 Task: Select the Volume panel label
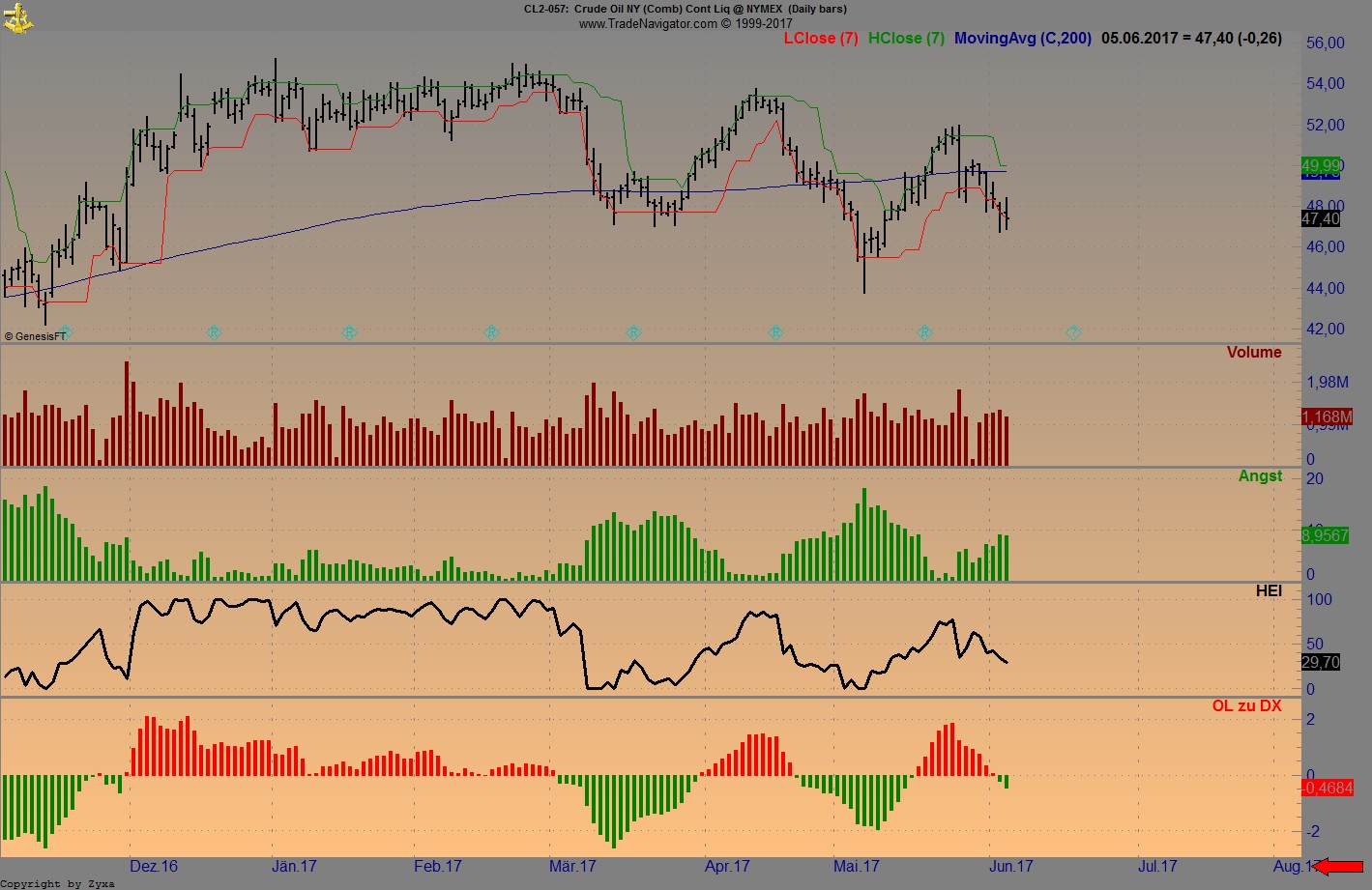(1254, 352)
